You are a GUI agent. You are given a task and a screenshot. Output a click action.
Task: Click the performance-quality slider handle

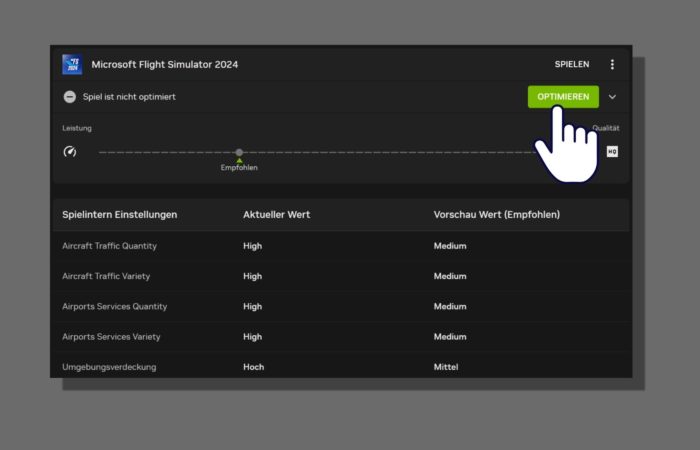[x=239, y=152]
